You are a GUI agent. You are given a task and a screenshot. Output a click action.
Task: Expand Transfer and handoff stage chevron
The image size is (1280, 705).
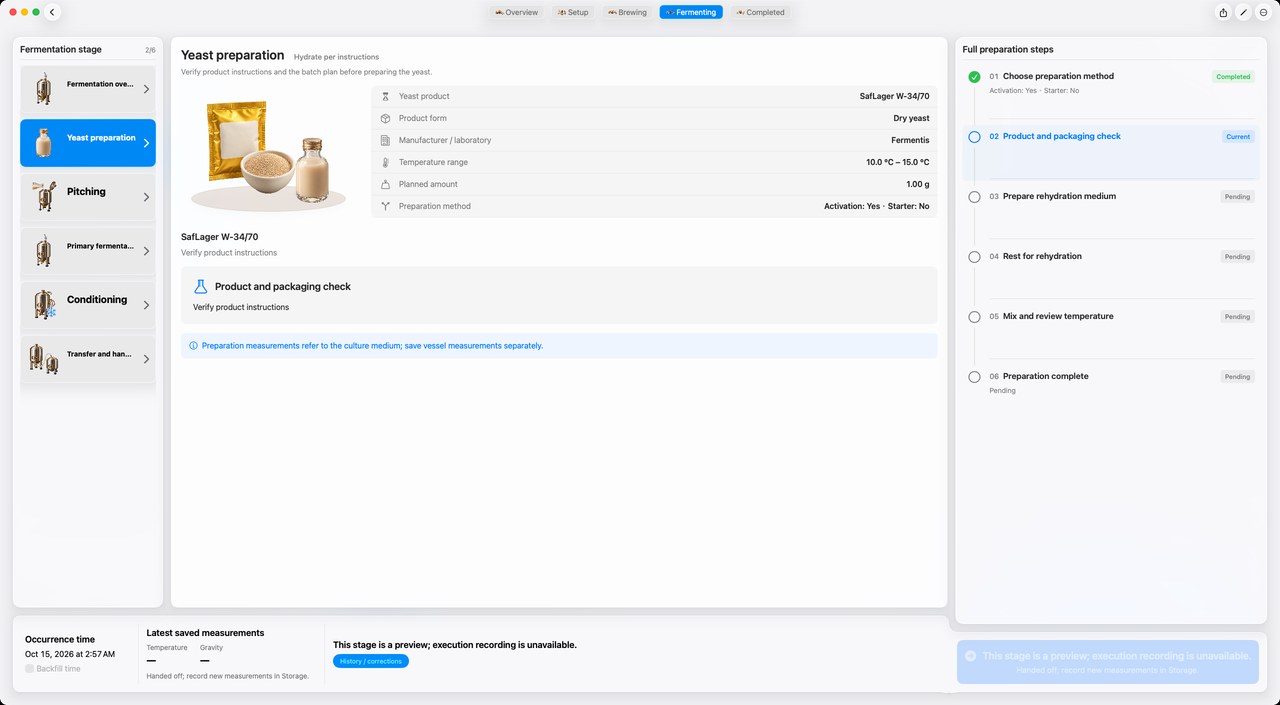point(146,359)
